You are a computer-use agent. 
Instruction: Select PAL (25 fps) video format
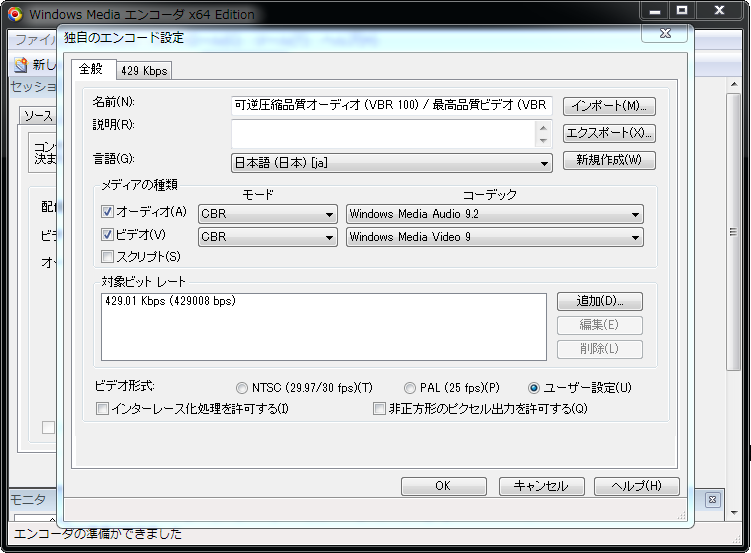(x=410, y=388)
